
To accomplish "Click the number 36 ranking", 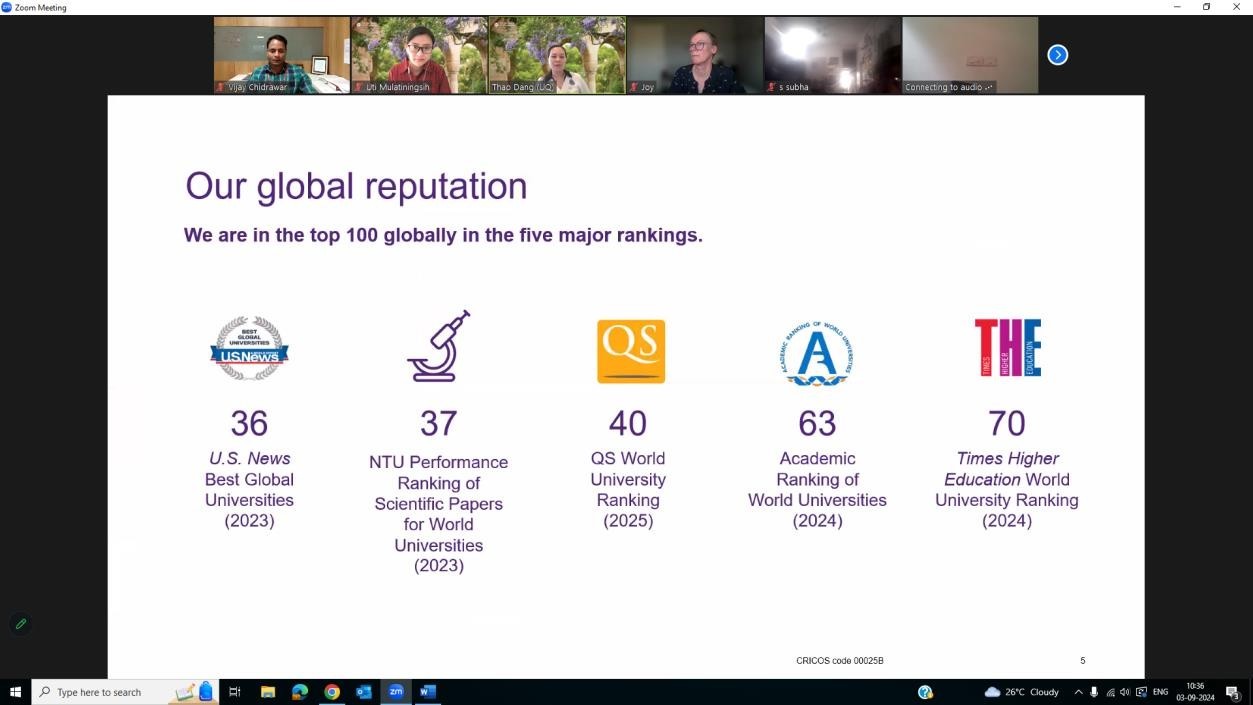I will [249, 423].
